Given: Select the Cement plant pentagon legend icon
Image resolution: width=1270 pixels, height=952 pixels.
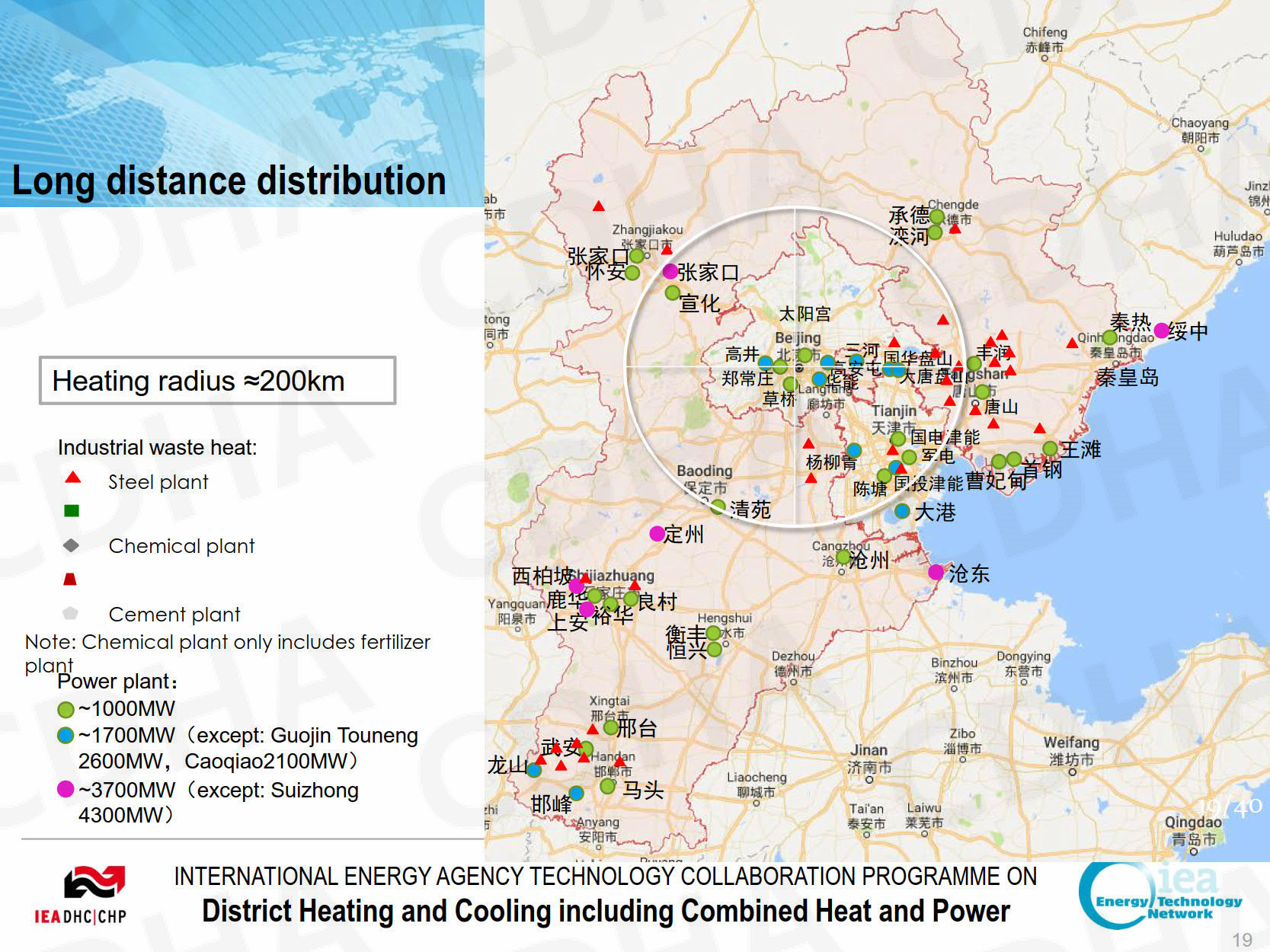Looking at the screenshot, I should point(70,613).
